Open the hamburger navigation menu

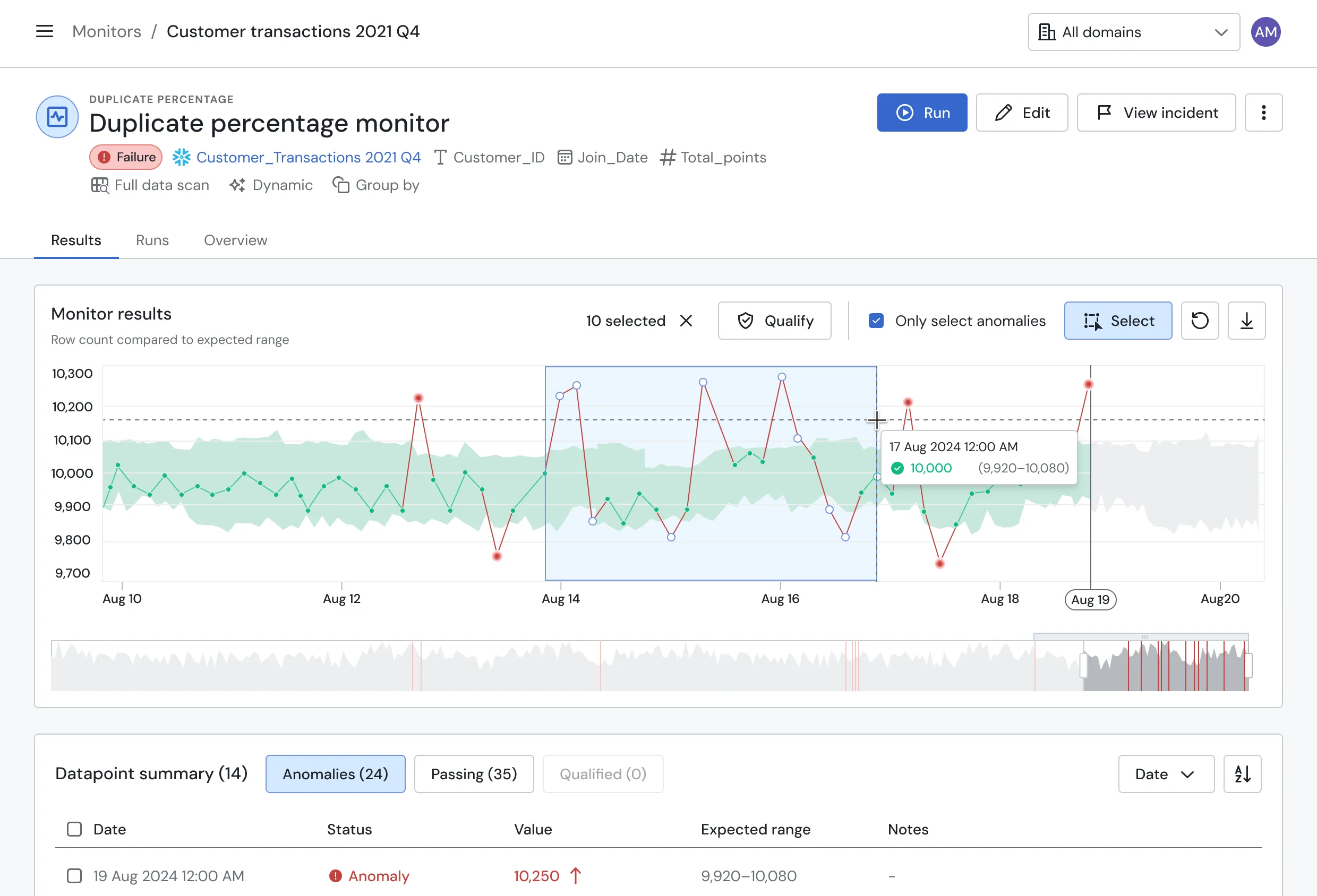click(x=44, y=32)
